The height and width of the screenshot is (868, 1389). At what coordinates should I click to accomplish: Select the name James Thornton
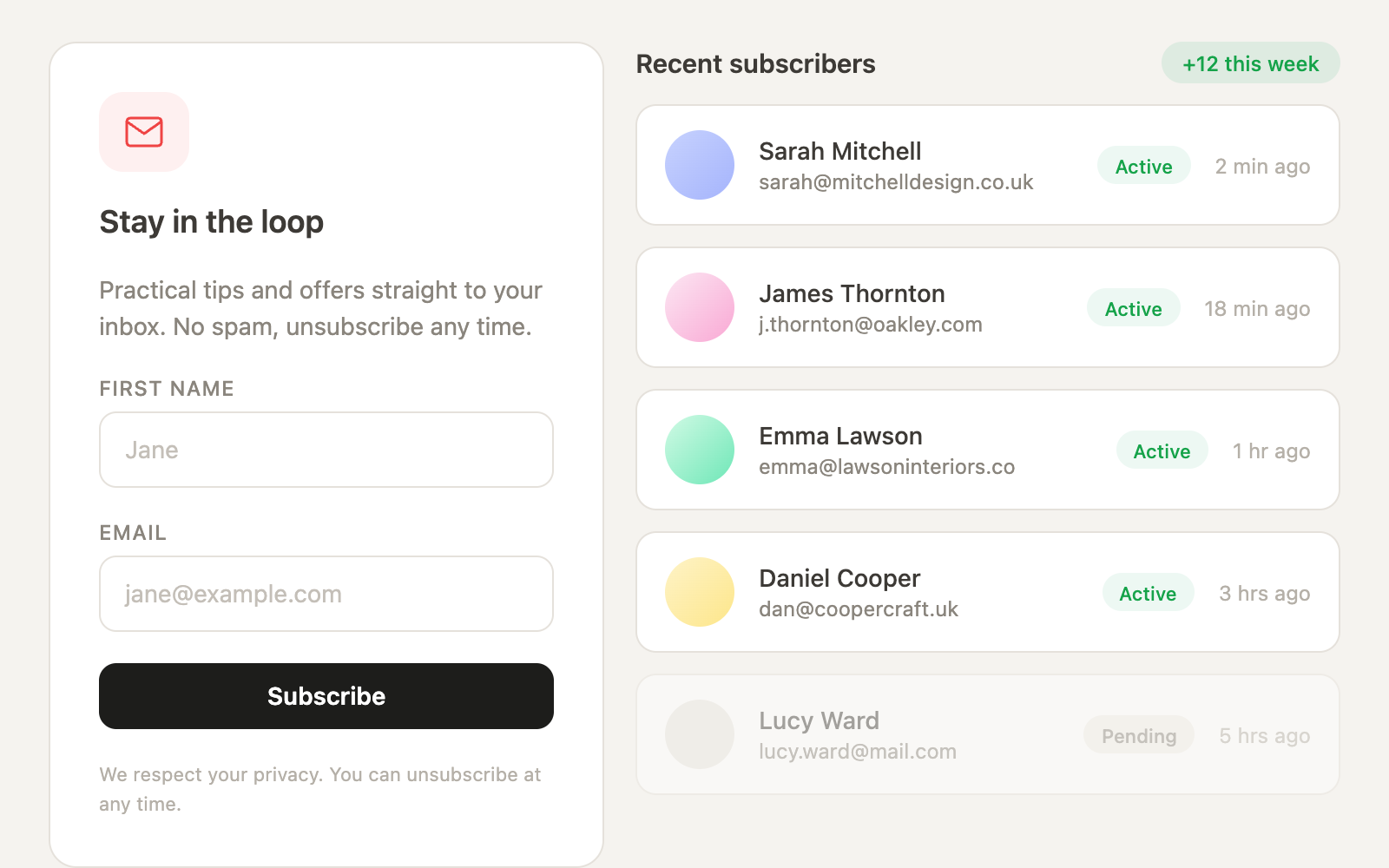click(852, 293)
